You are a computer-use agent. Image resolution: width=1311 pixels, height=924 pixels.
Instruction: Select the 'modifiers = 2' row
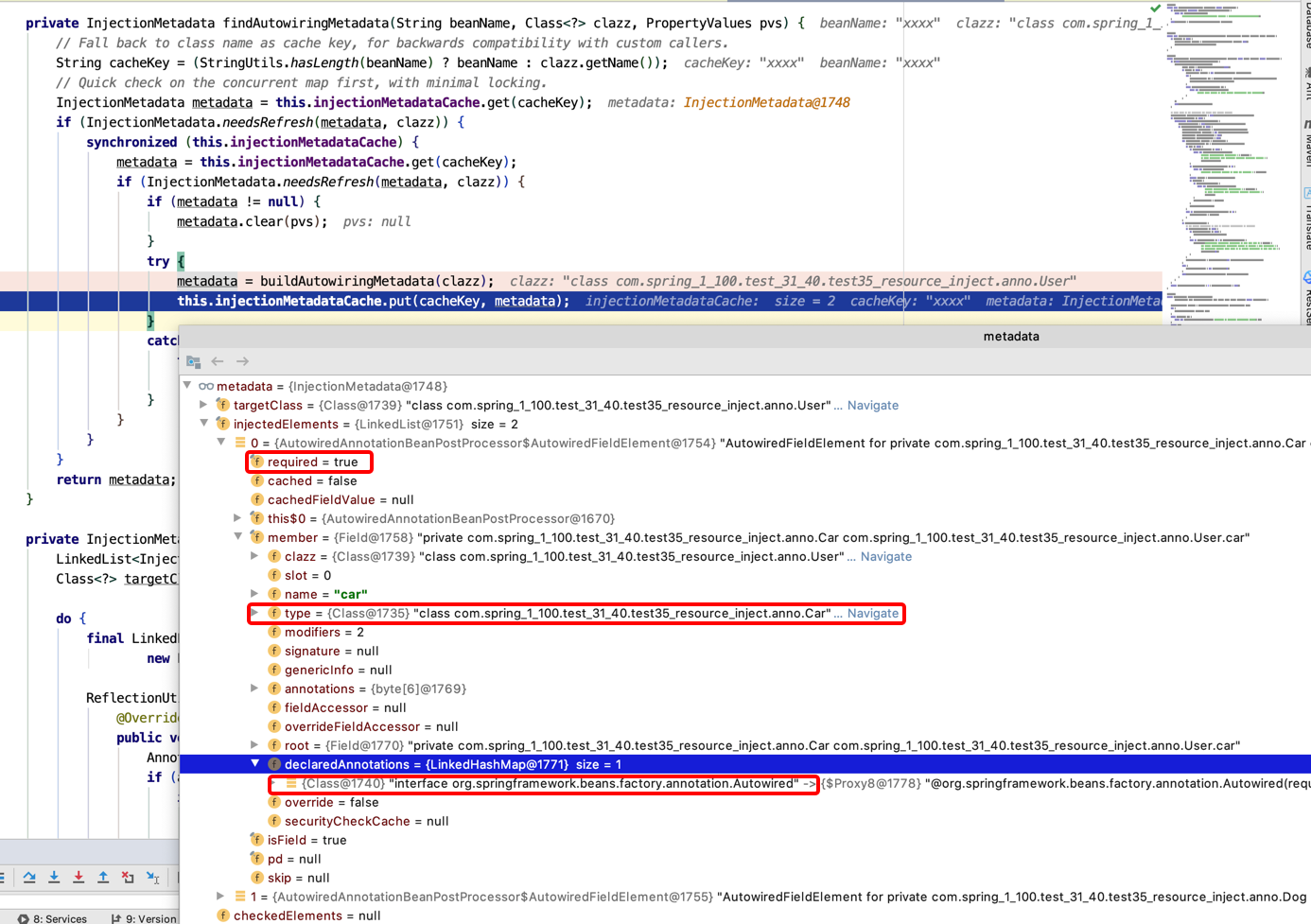point(745,632)
